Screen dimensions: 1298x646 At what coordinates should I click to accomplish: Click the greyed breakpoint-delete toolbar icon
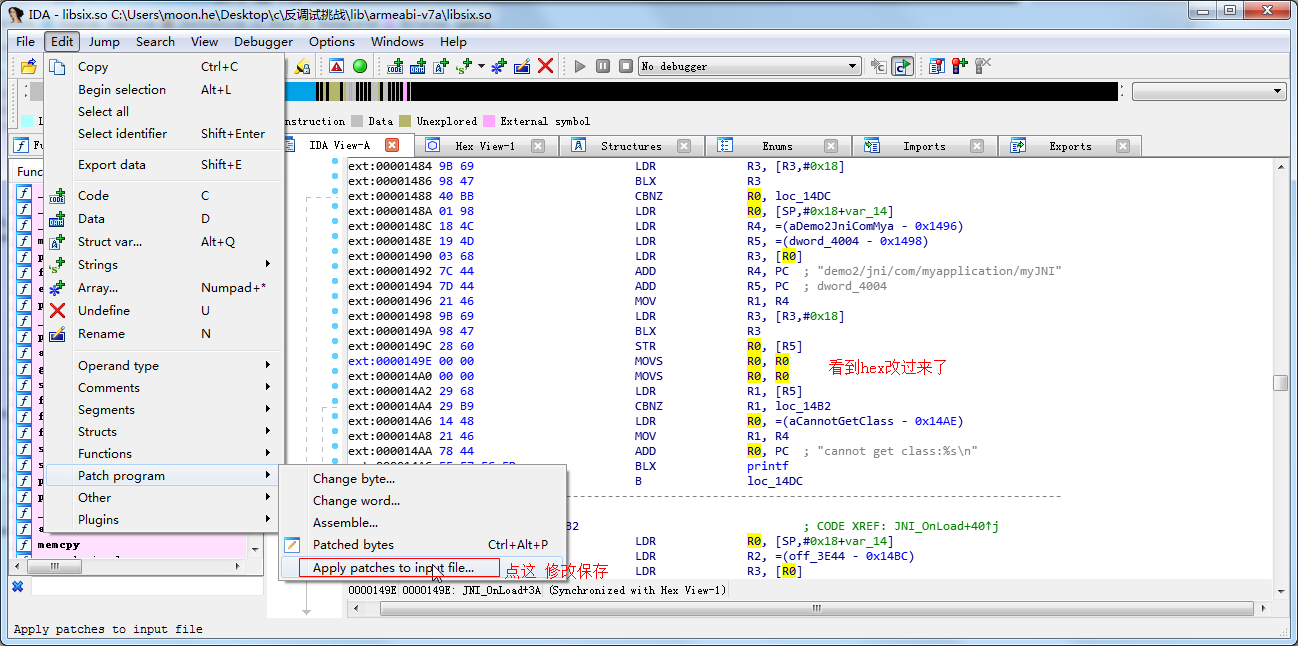(983, 66)
